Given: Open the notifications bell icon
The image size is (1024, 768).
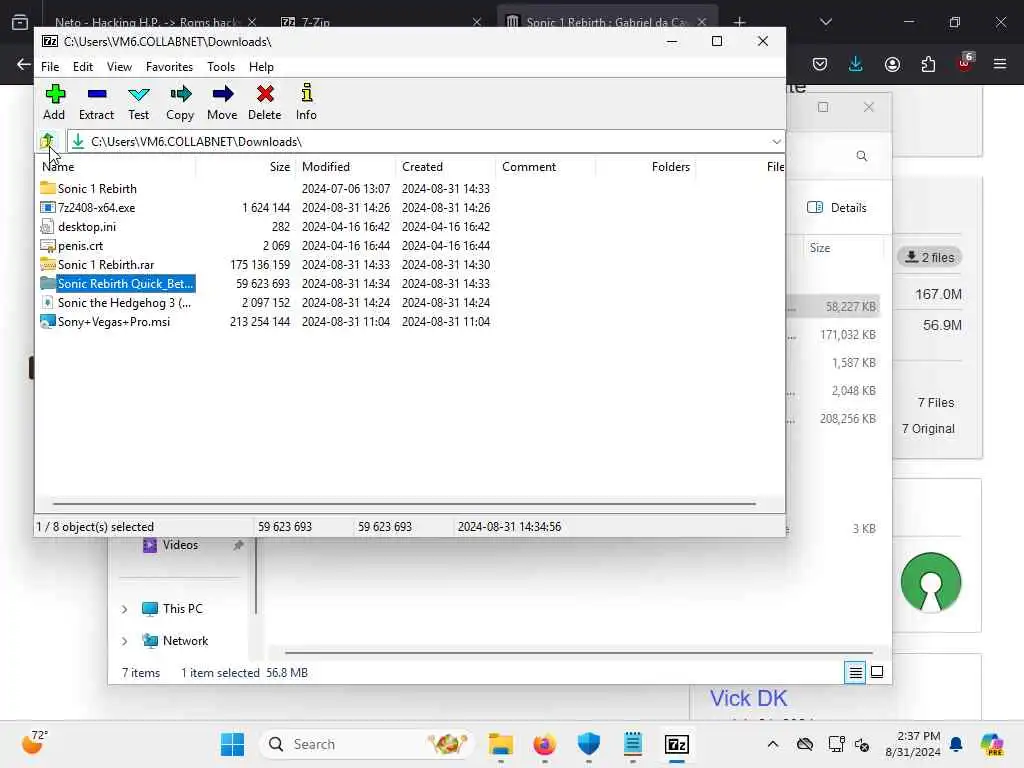Looking at the screenshot, I should (956, 744).
